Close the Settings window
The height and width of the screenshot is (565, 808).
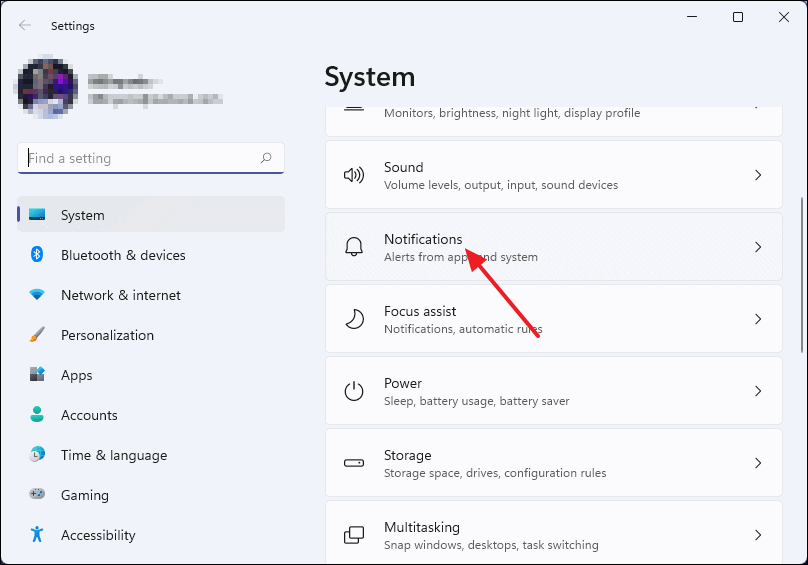[784, 17]
